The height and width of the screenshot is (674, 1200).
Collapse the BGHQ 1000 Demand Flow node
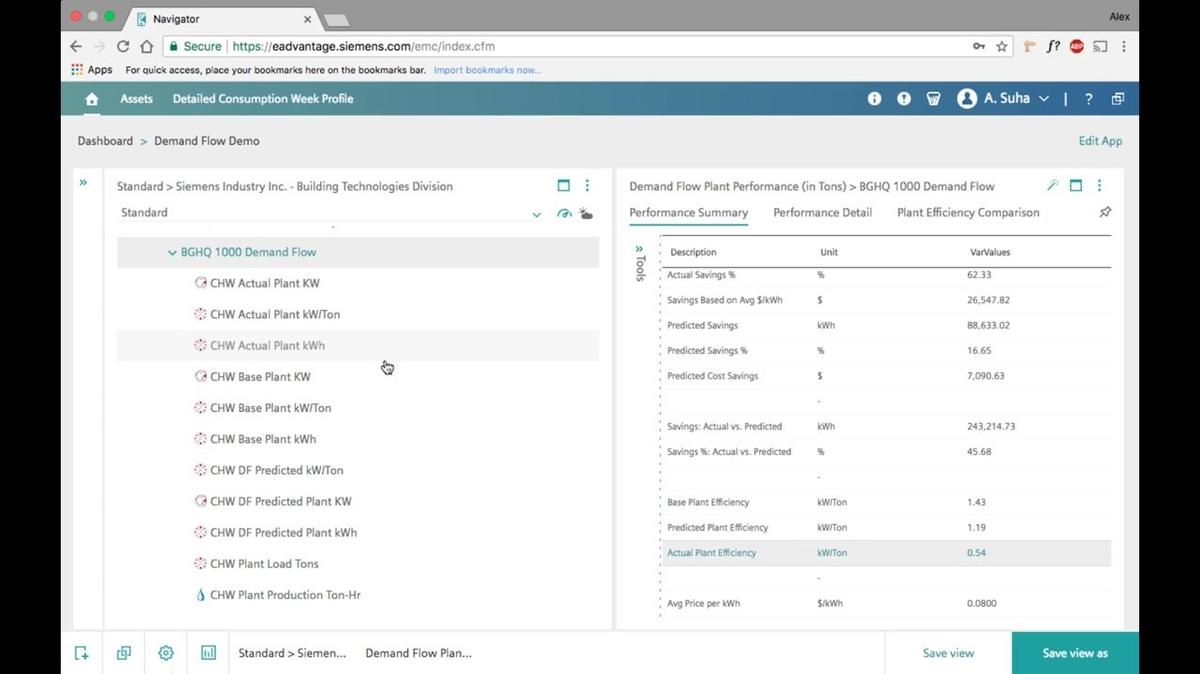coord(172,253)
